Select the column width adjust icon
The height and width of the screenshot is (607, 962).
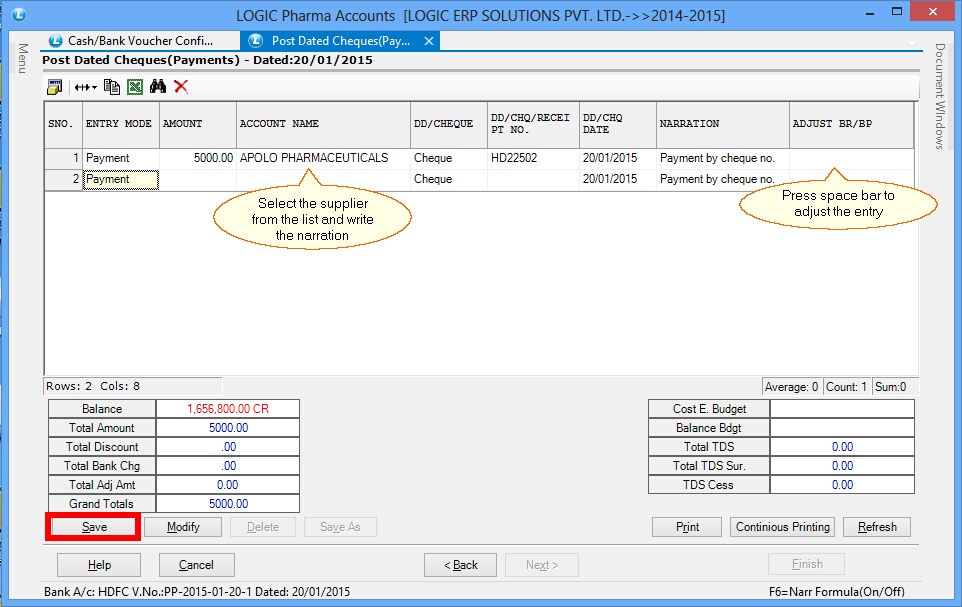pyautogui.click(x=82, y=87)
